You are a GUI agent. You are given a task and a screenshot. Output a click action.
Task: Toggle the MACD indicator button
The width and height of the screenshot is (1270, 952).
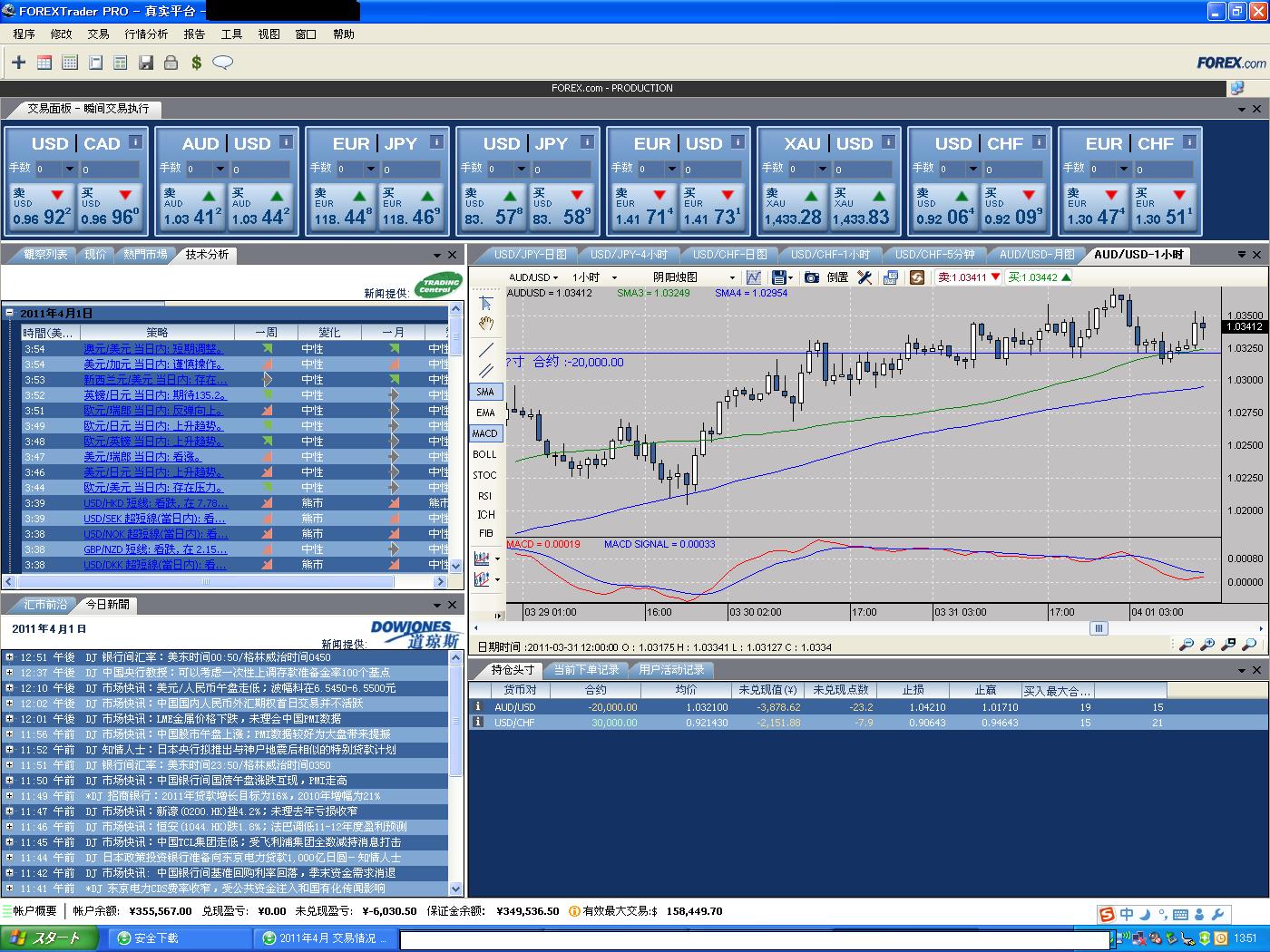click(485, 433)
